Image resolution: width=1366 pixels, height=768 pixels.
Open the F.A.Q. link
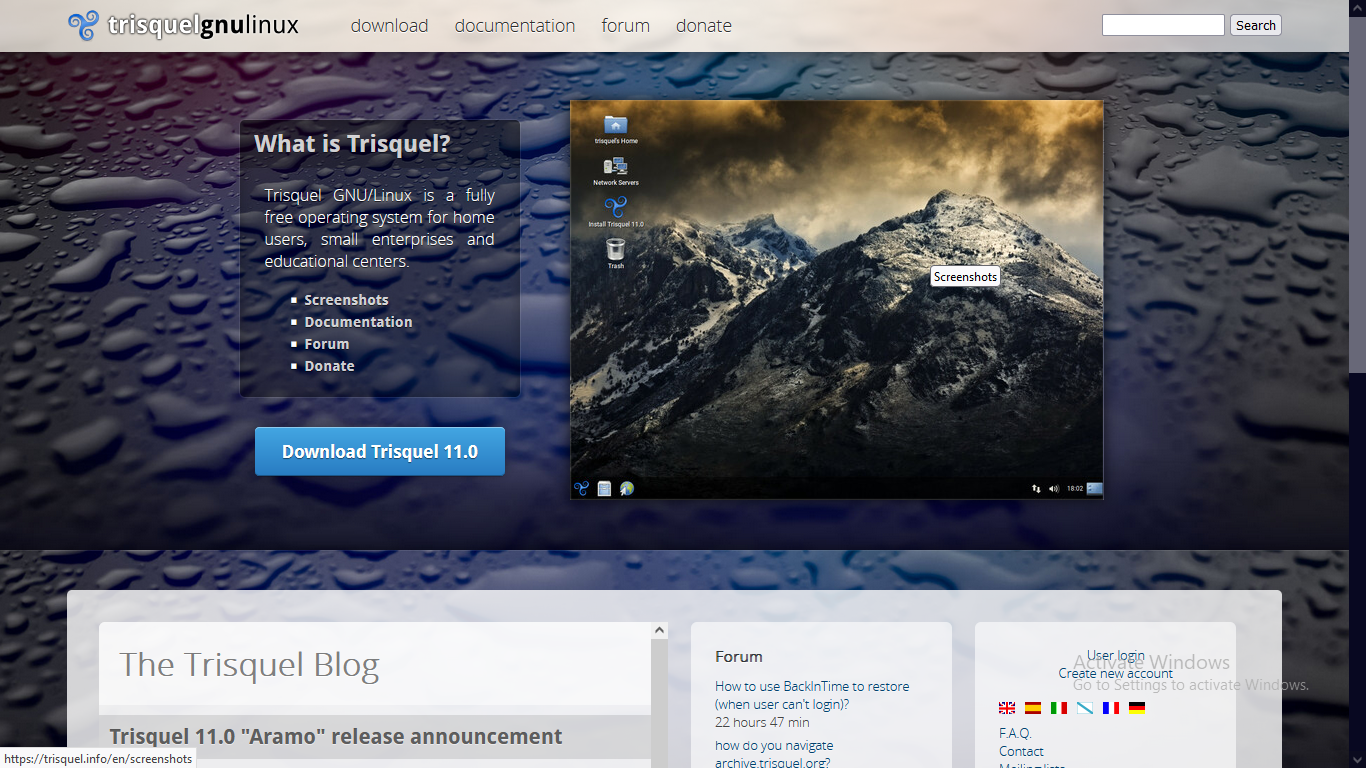pyautogui.click(x=1015, y=733)
